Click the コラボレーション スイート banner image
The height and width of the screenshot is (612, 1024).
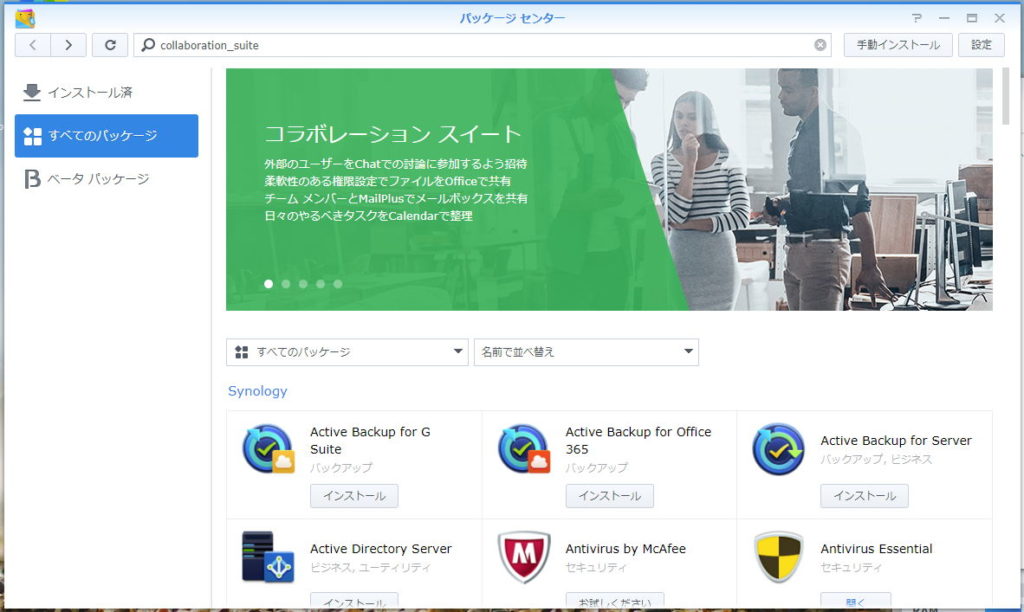pos(609,189)
